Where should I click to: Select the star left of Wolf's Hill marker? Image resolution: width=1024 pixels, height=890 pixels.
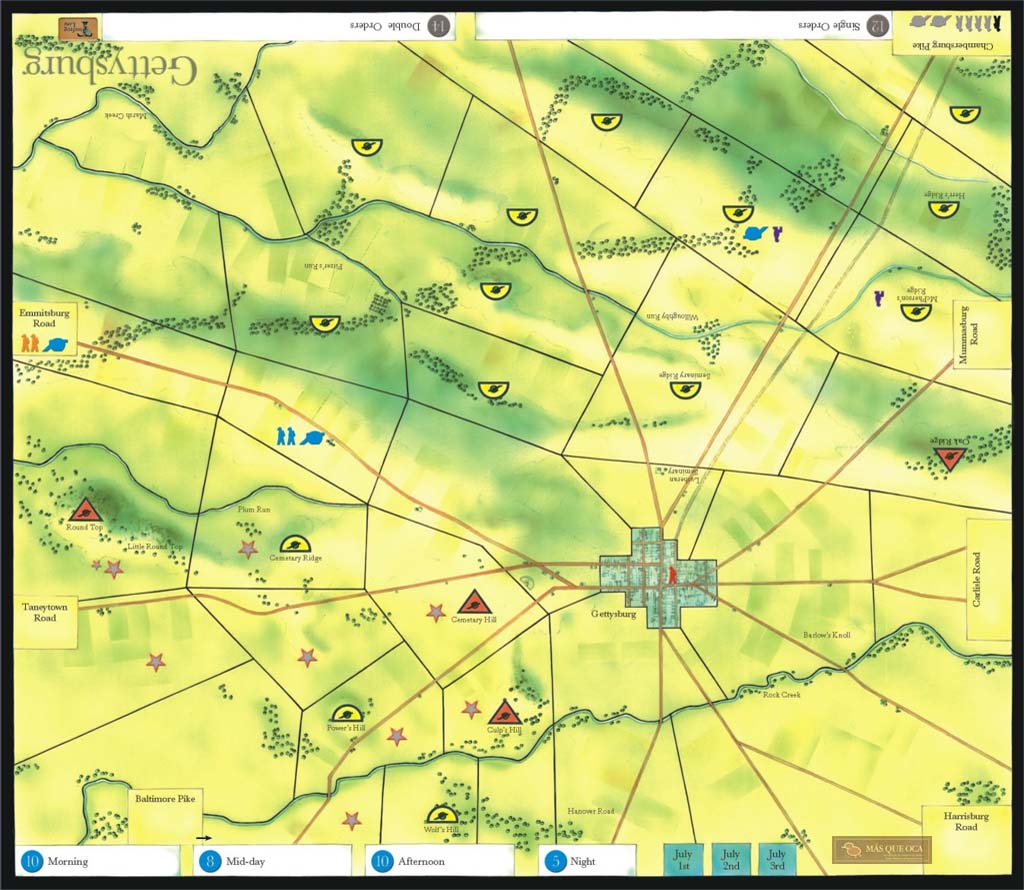click(x=352, y=819)
